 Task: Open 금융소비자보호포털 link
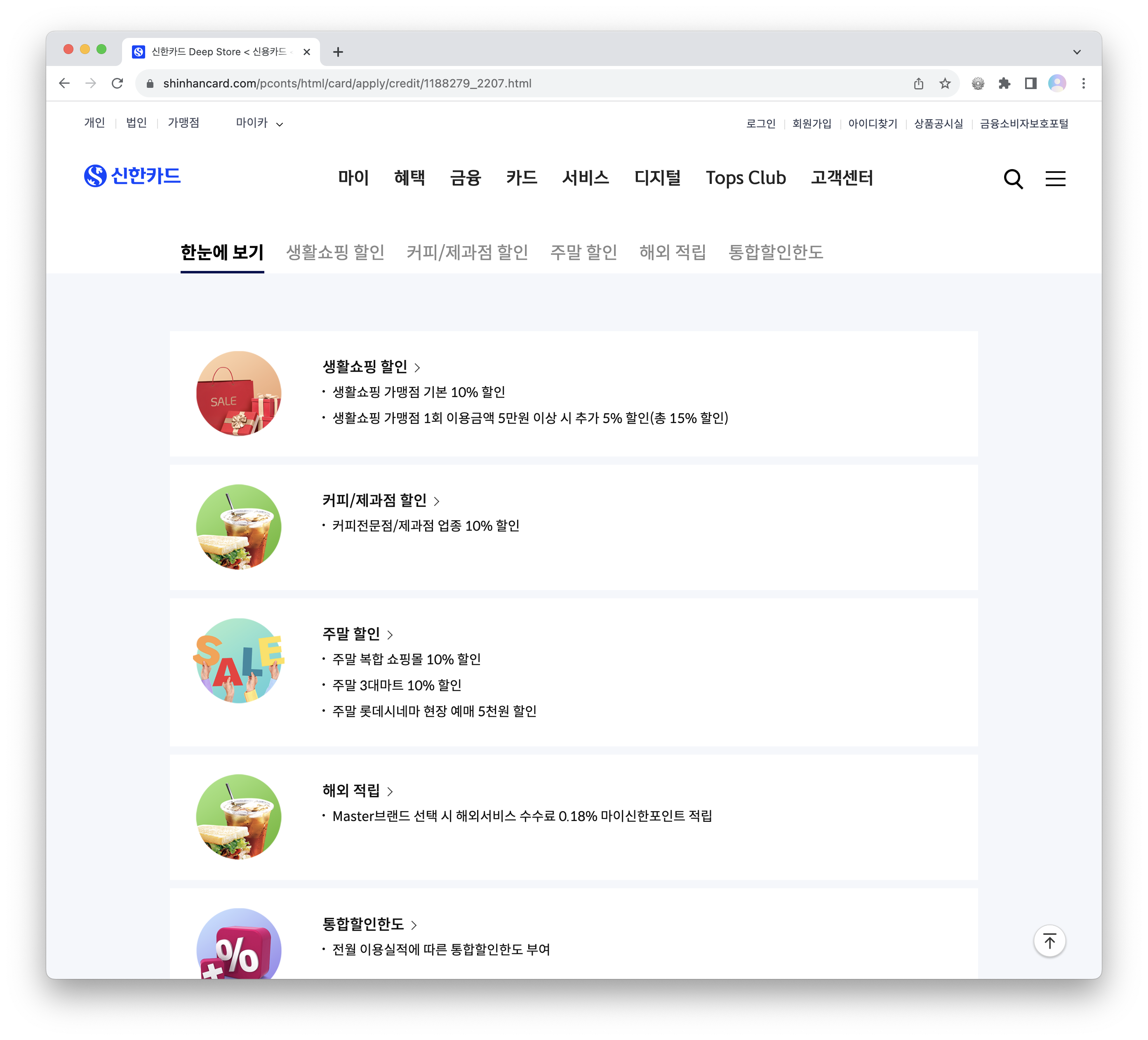coord(1023,124)
